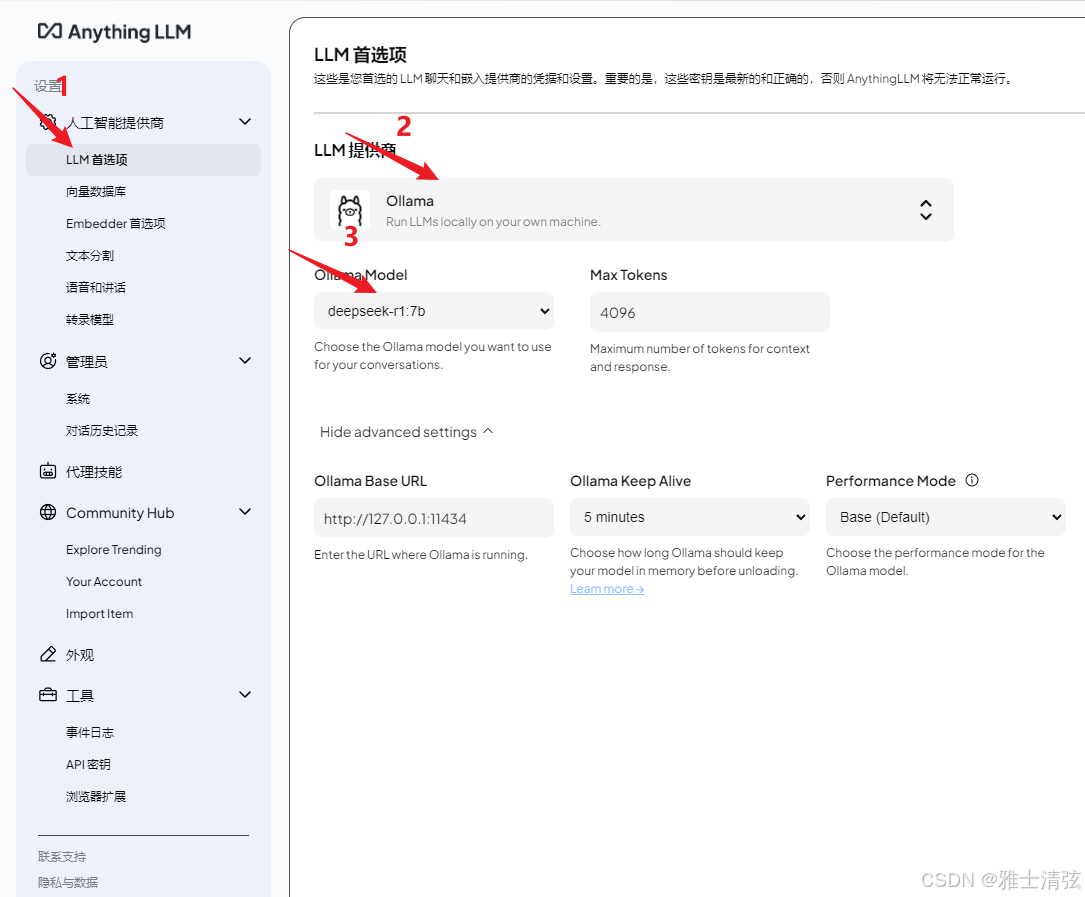Click the Max Tokens input field
Screen dimensions: 1085x897
pyautogui.click(x=709, y=312)
